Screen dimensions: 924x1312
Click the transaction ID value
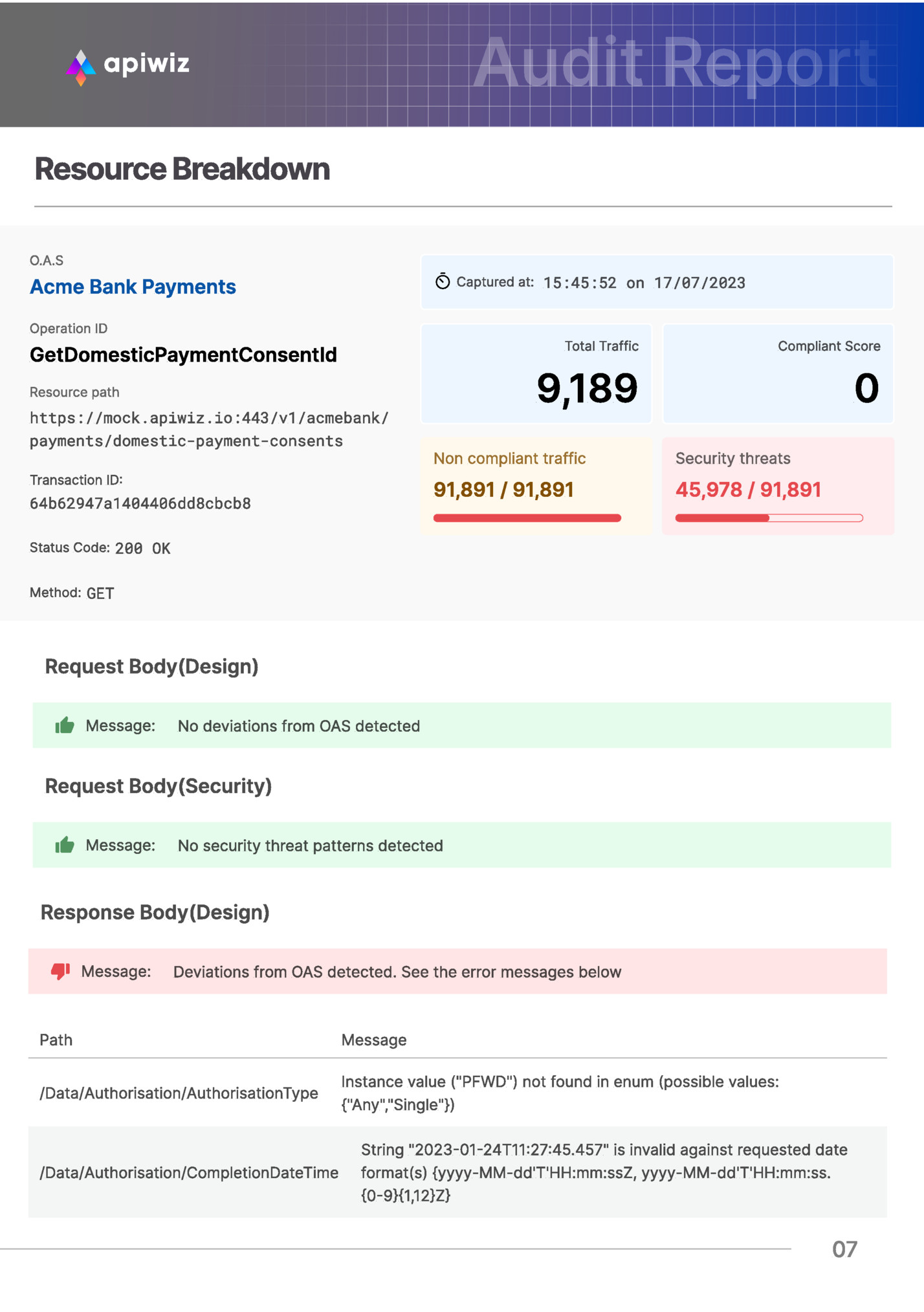pos(140,503)
